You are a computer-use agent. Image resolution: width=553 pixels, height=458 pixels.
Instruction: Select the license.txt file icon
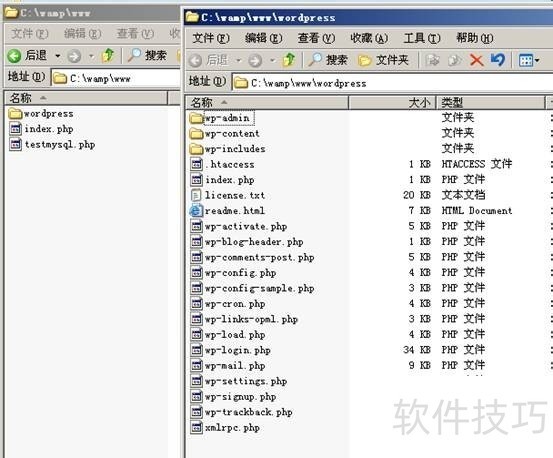click(x=196, y=195)
